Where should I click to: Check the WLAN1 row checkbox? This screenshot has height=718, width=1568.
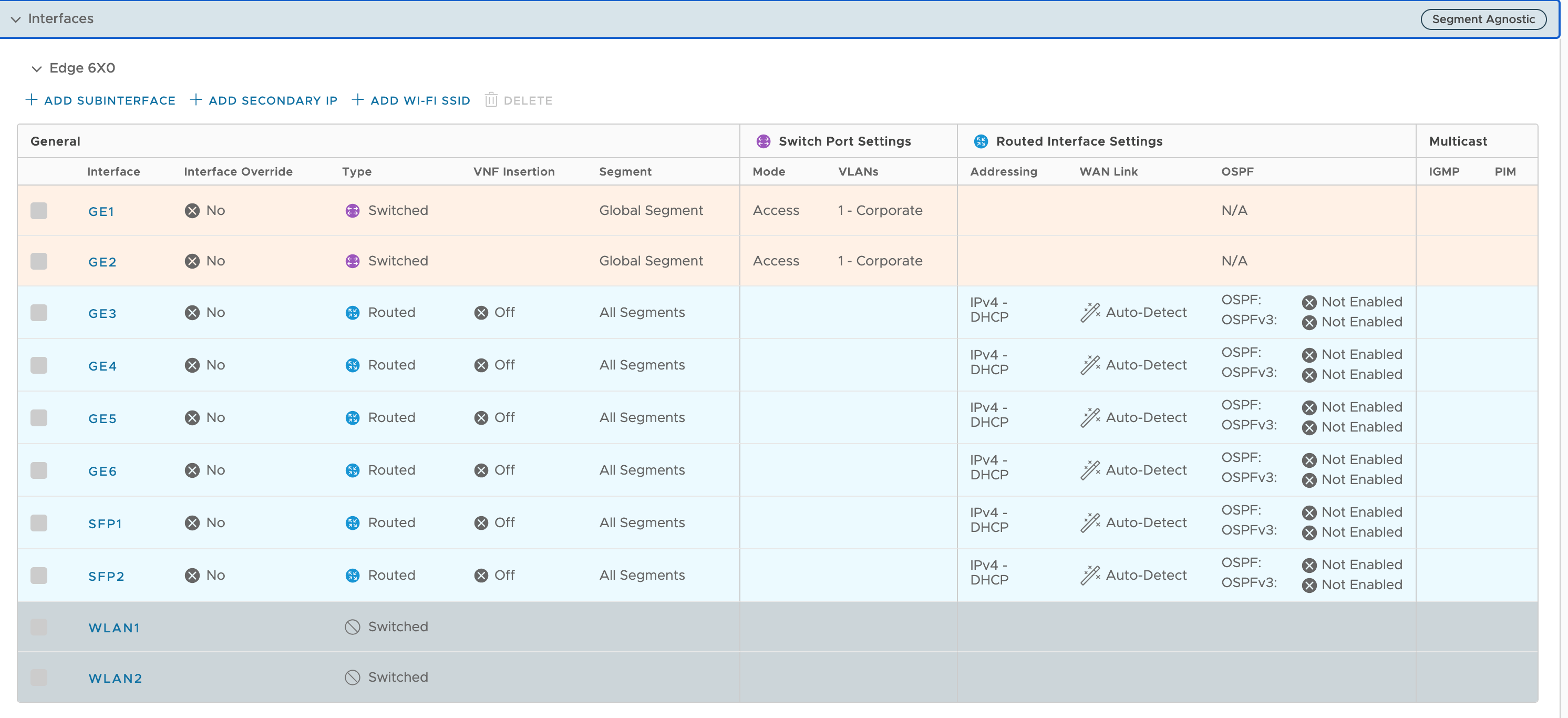click(x=39, y=627)
